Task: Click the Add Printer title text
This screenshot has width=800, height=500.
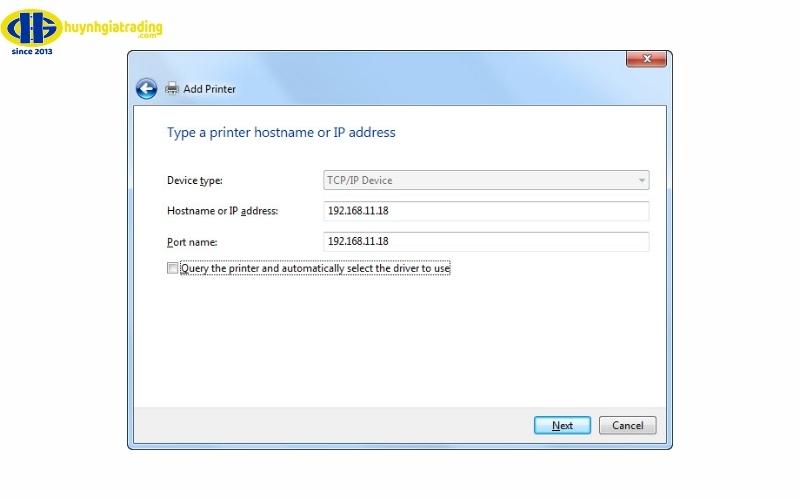Action: [x=210, y=89]
